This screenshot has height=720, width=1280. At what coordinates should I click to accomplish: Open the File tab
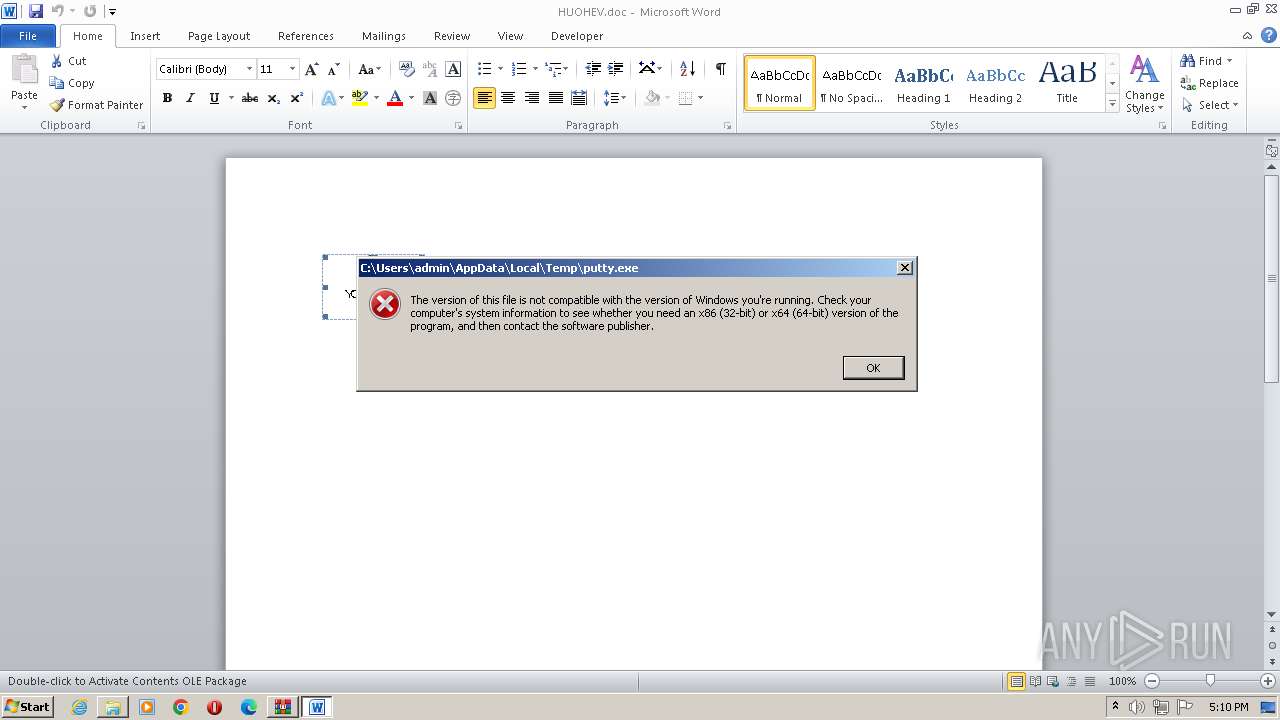[28, 36]
